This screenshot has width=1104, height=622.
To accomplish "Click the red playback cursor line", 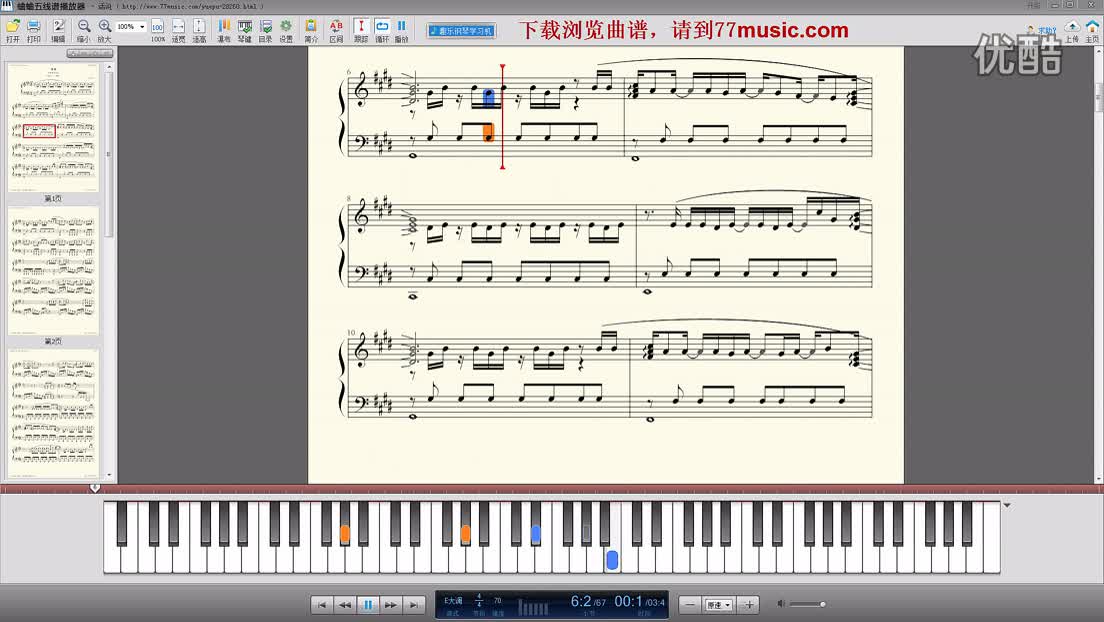I will click(502, 117).
